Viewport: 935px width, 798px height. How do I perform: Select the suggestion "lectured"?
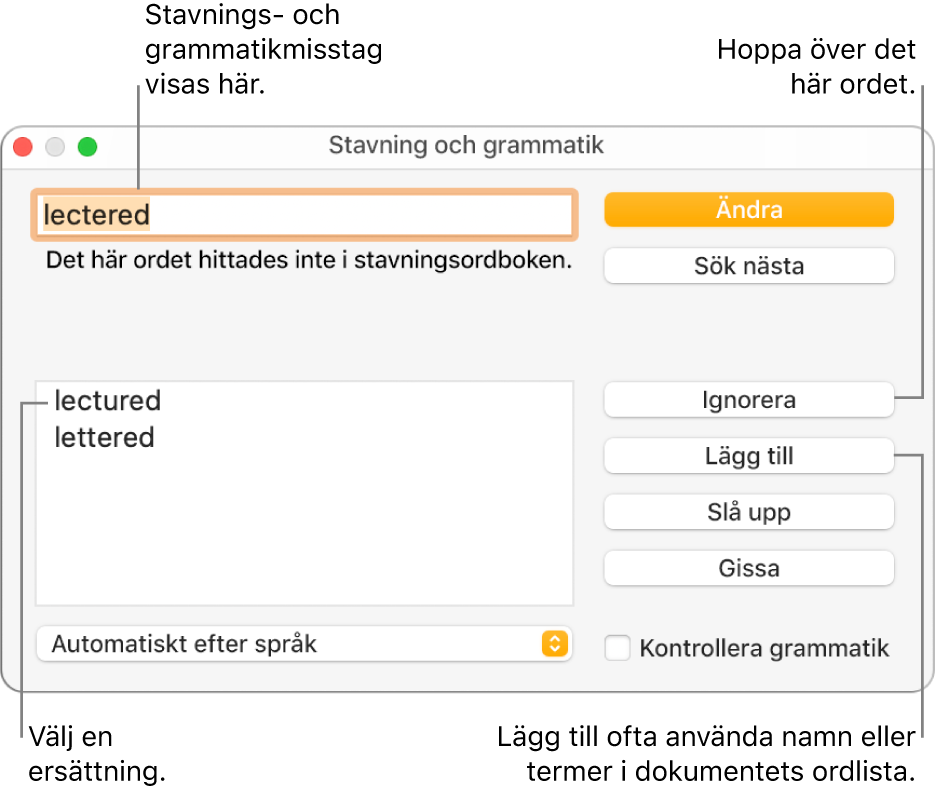107,401
